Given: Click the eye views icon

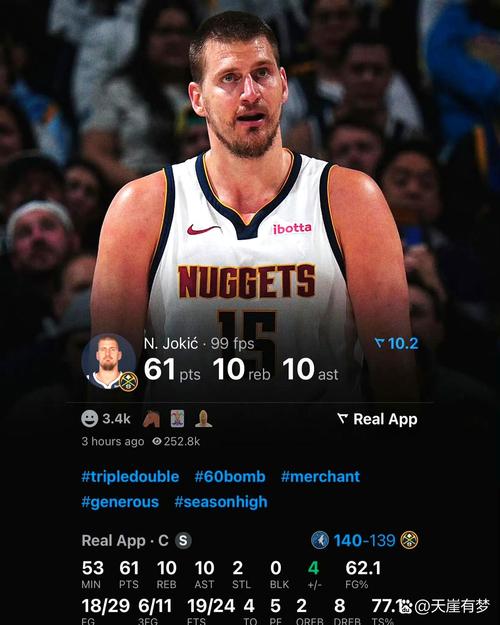Looking at the screenshot, I should (x=157, y=441).
